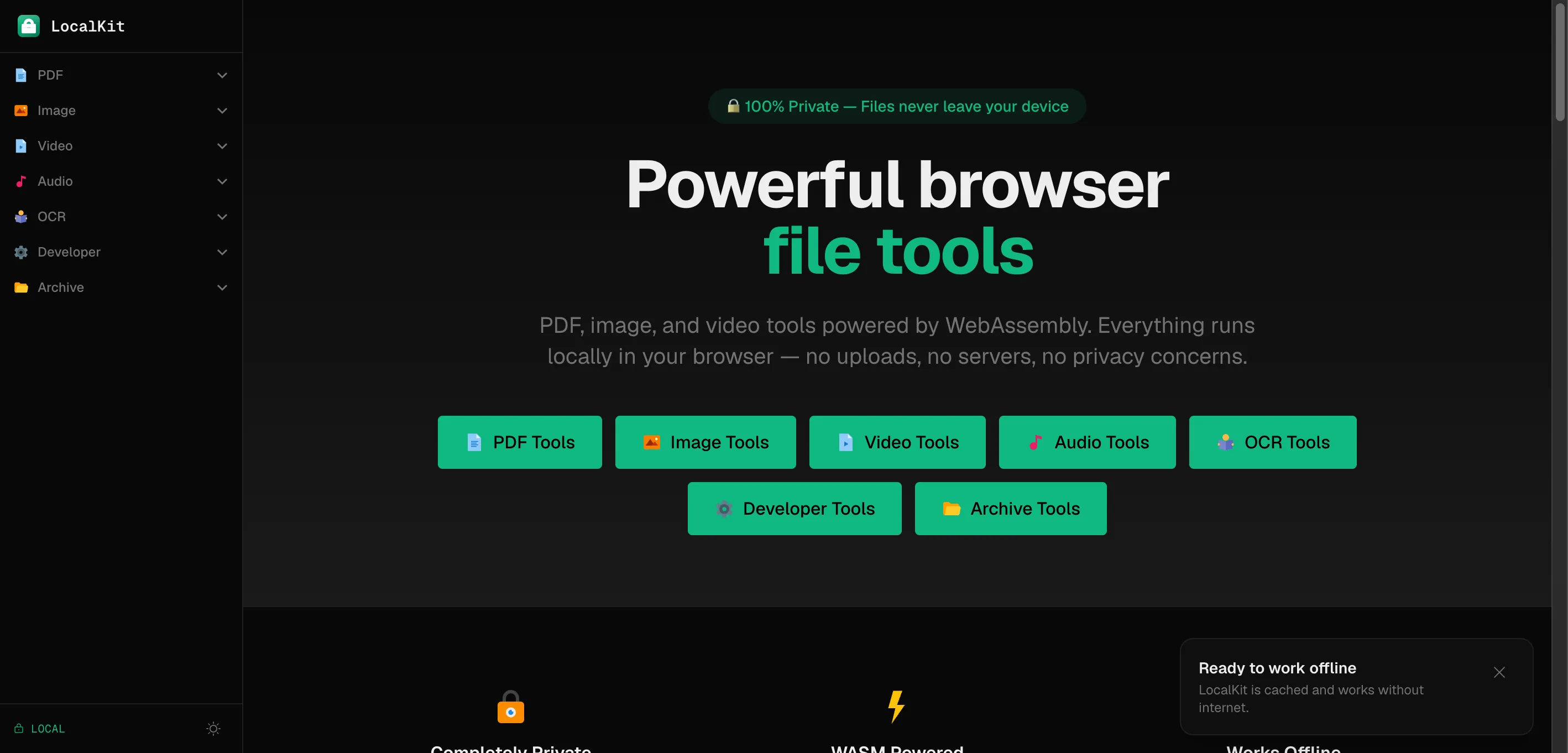Click the Developer gear icon in sidebar

tap(22, 252)
